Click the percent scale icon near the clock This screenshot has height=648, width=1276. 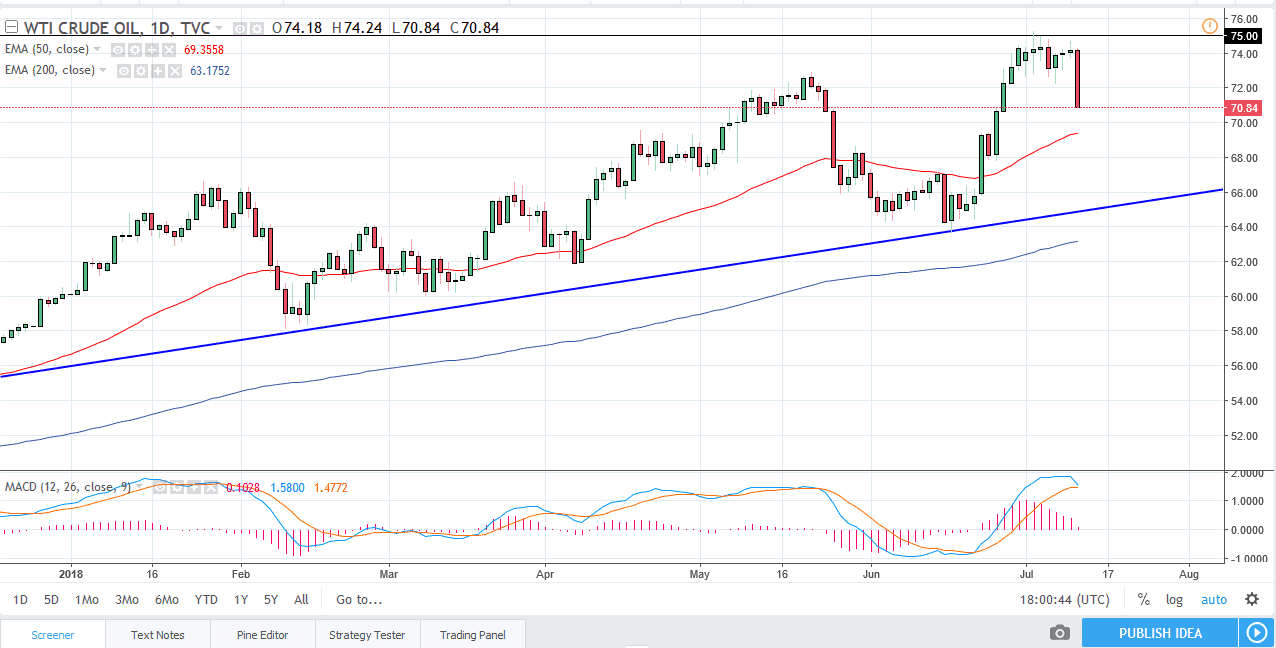coord(1143,599)
